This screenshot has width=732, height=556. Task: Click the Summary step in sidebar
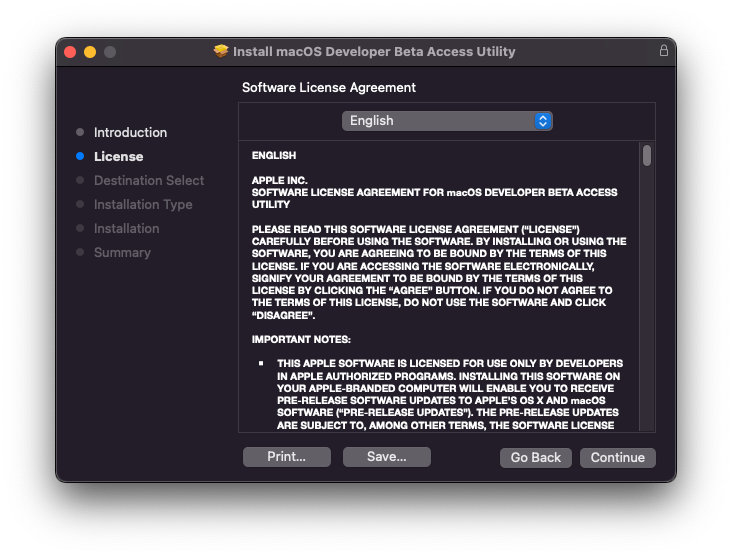(122, 253)
